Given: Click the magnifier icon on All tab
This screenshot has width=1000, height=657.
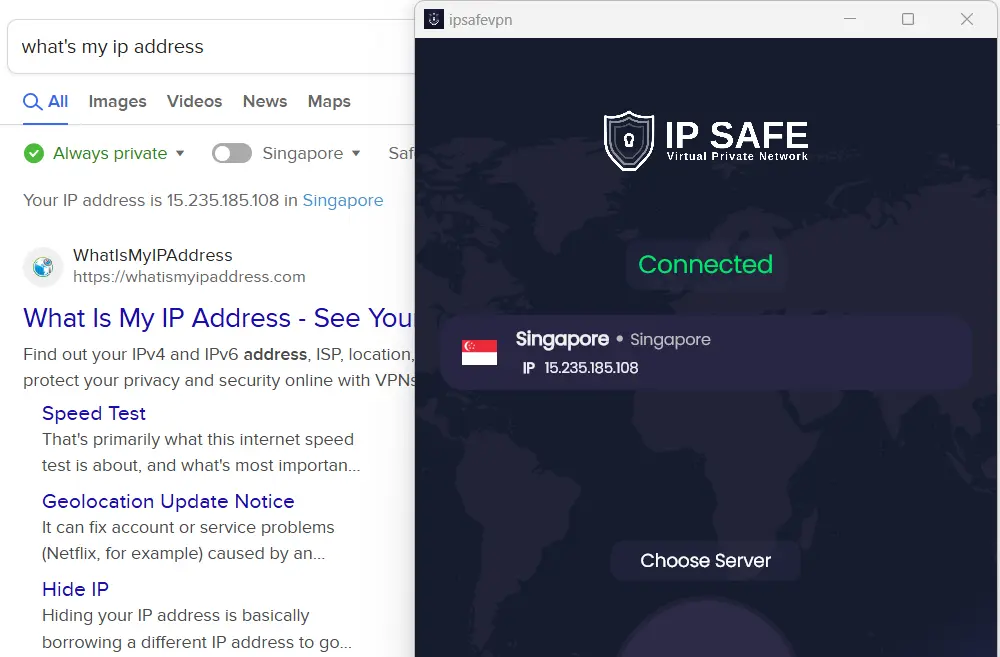Looking at the screenshot, I should click(33, 101).
